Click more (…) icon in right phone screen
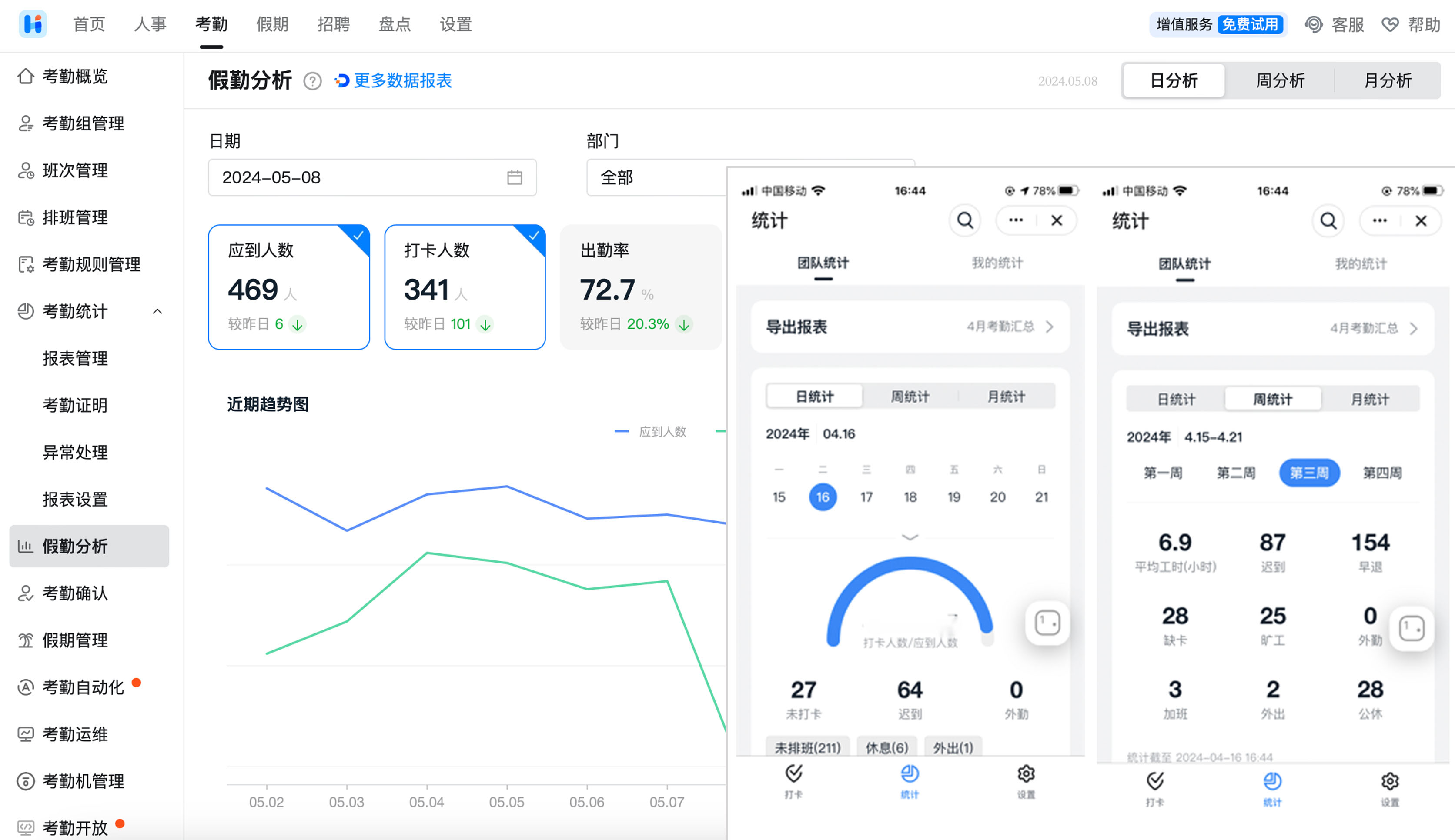 pyautogui.click(x=1379, y=220)
